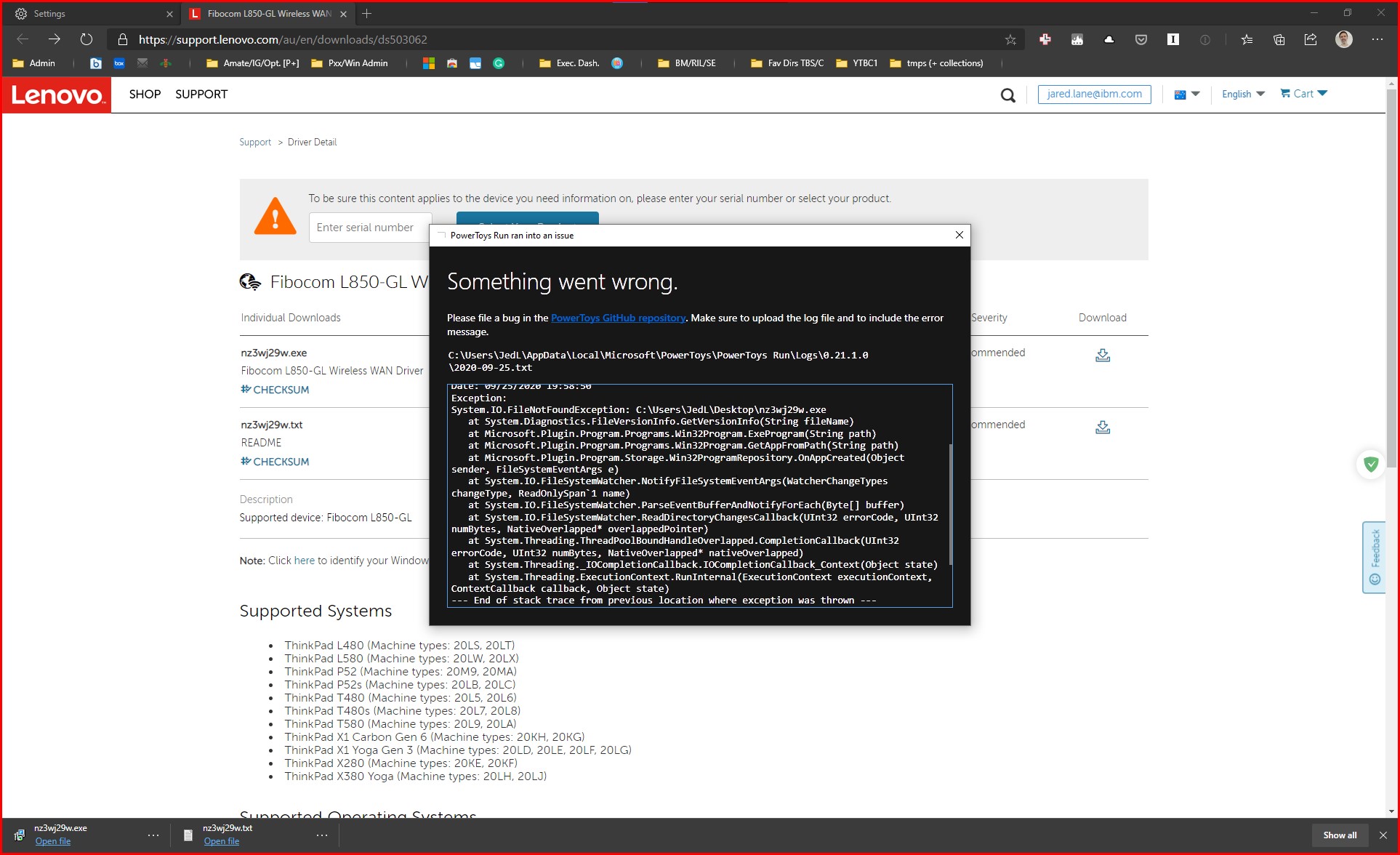Viewport: 1400px width, 855px height.
Task: Open the Pocket extension icon
Action: coord(1140,39)
